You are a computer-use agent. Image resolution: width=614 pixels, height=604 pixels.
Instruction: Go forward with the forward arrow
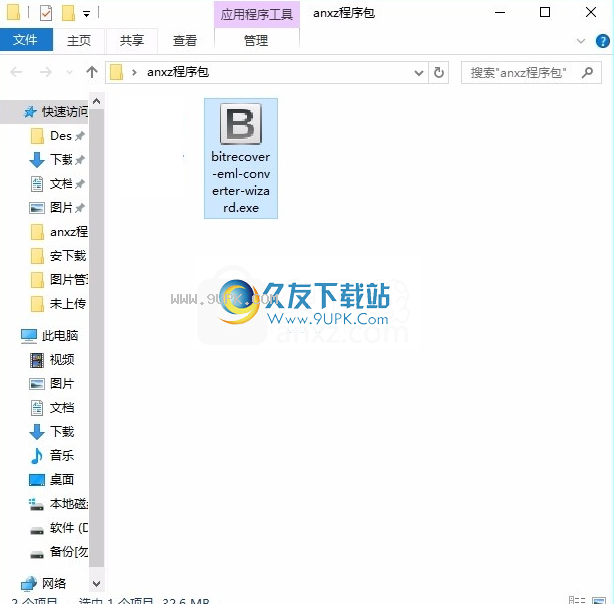(x=46, y=72)
